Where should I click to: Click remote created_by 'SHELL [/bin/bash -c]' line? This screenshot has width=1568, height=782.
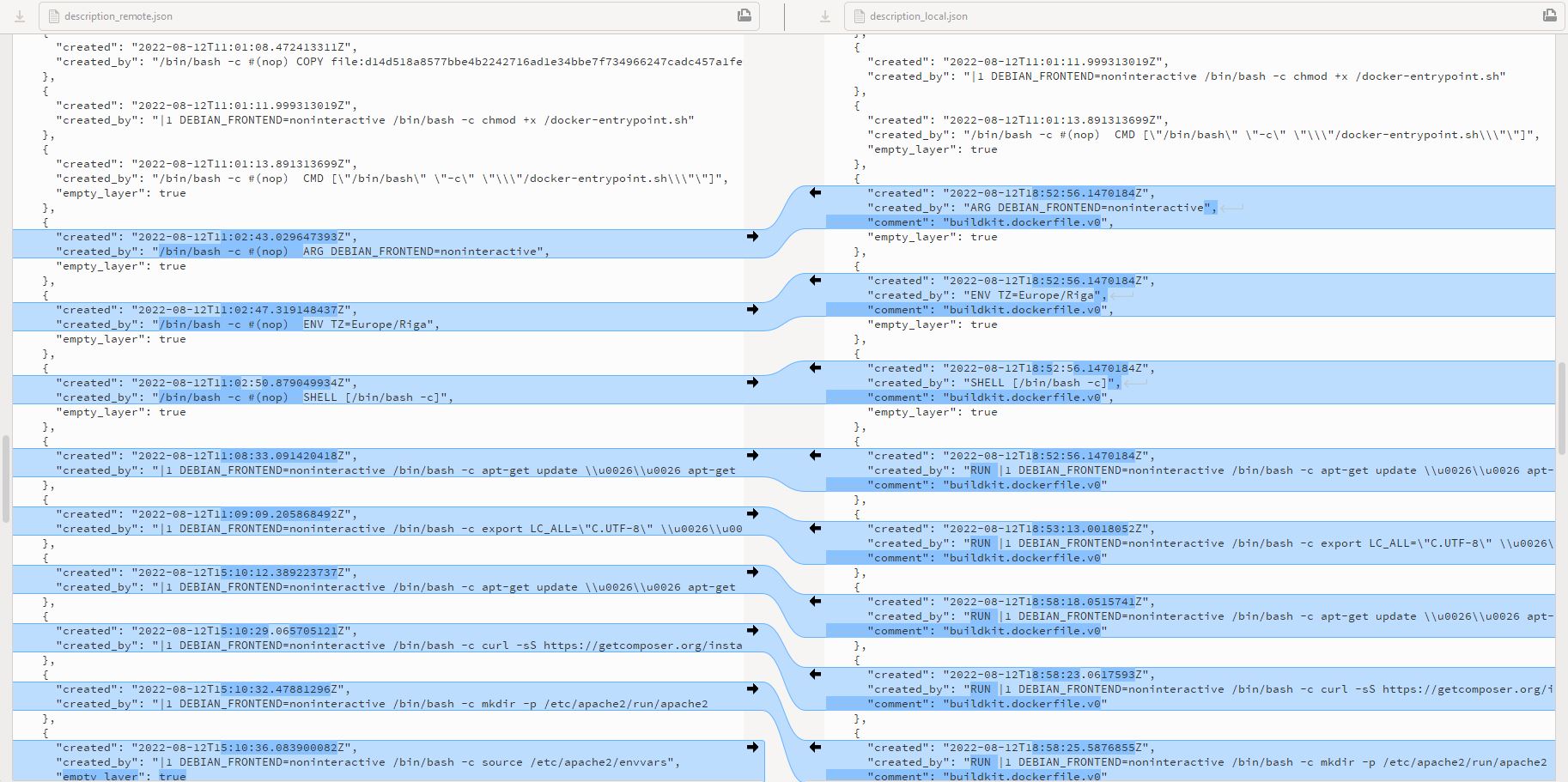coord(254,397)
